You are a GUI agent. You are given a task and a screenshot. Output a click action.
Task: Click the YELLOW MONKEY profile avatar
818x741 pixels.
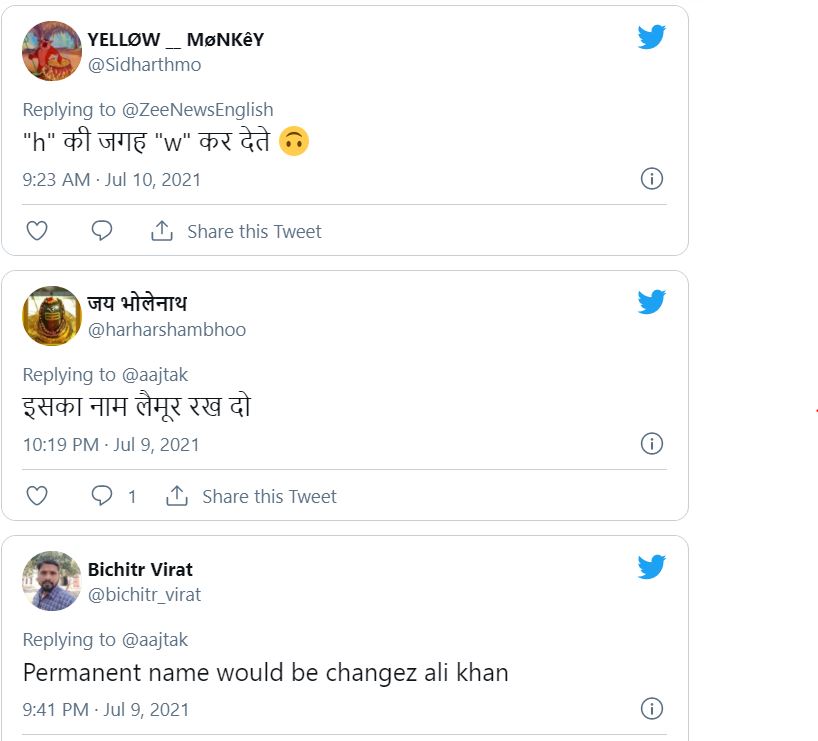click(x=52, y=51)
